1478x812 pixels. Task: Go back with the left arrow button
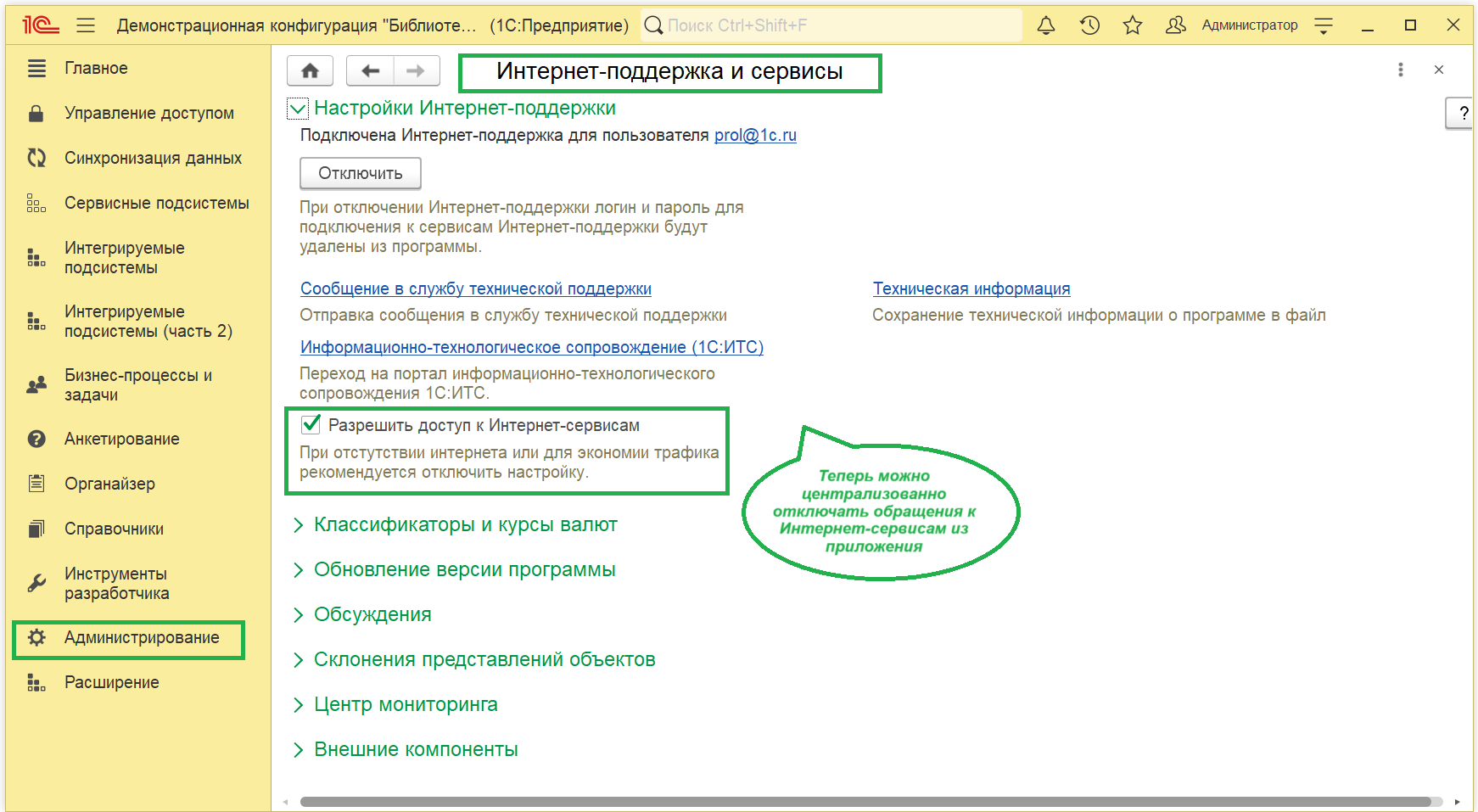[x=370, y=71]
